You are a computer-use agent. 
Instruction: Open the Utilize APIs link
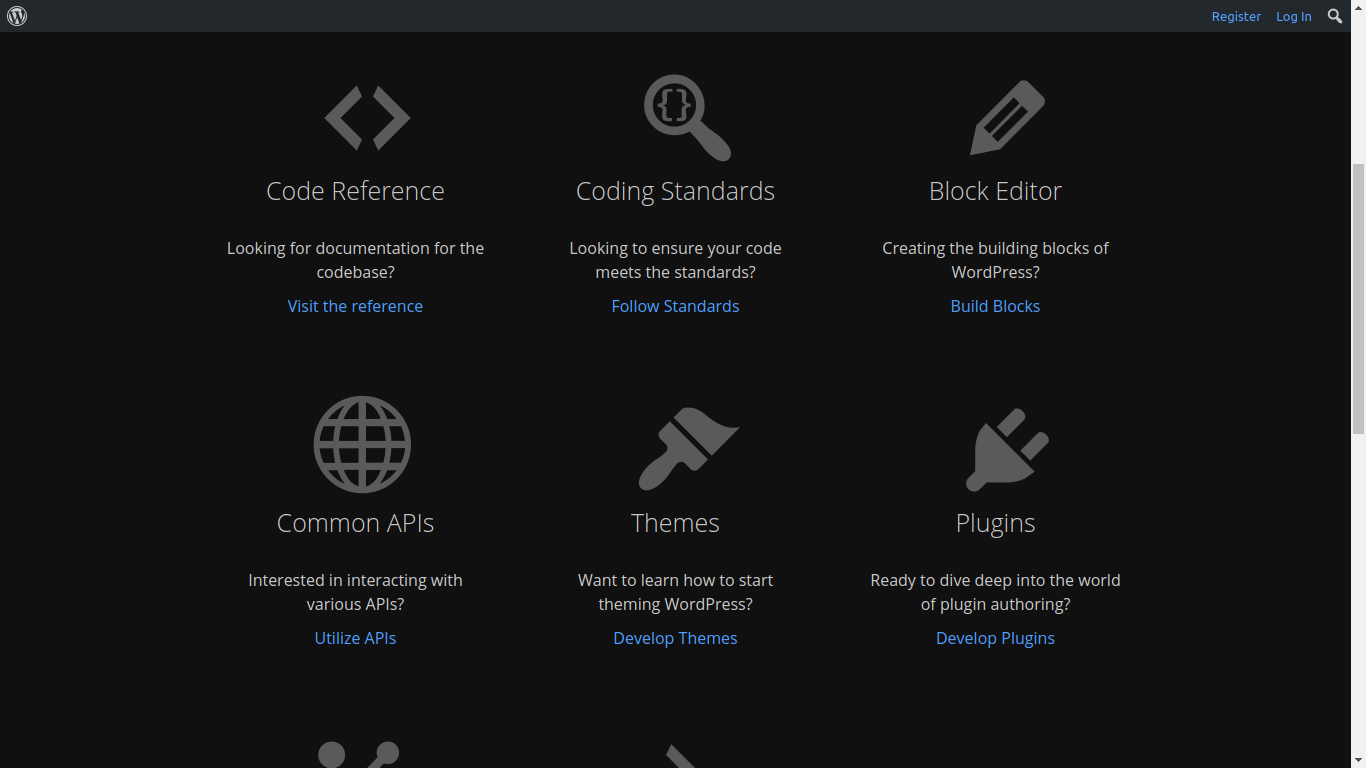tap(355, 638)
